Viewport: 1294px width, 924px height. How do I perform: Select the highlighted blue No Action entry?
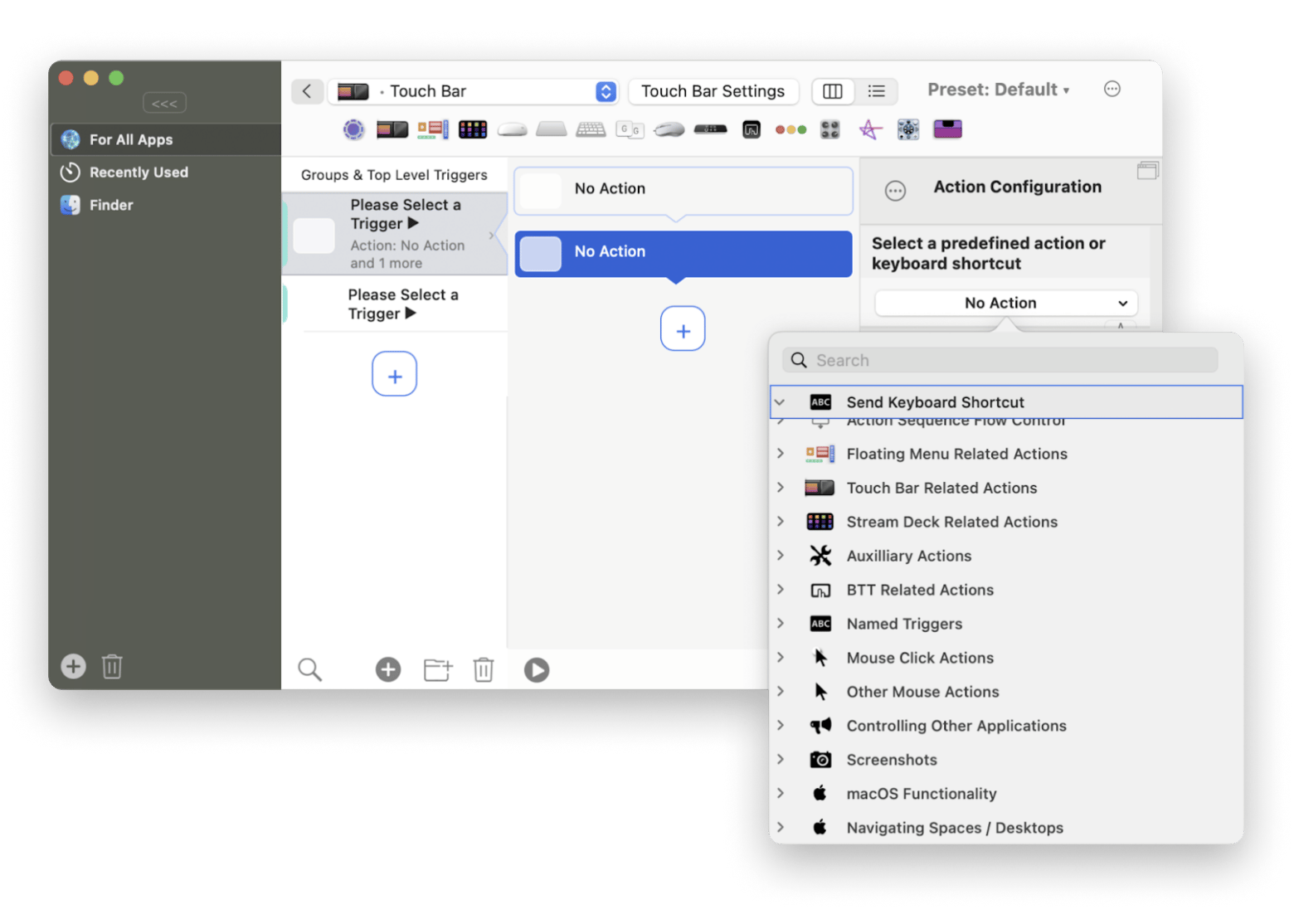point(683,253)
